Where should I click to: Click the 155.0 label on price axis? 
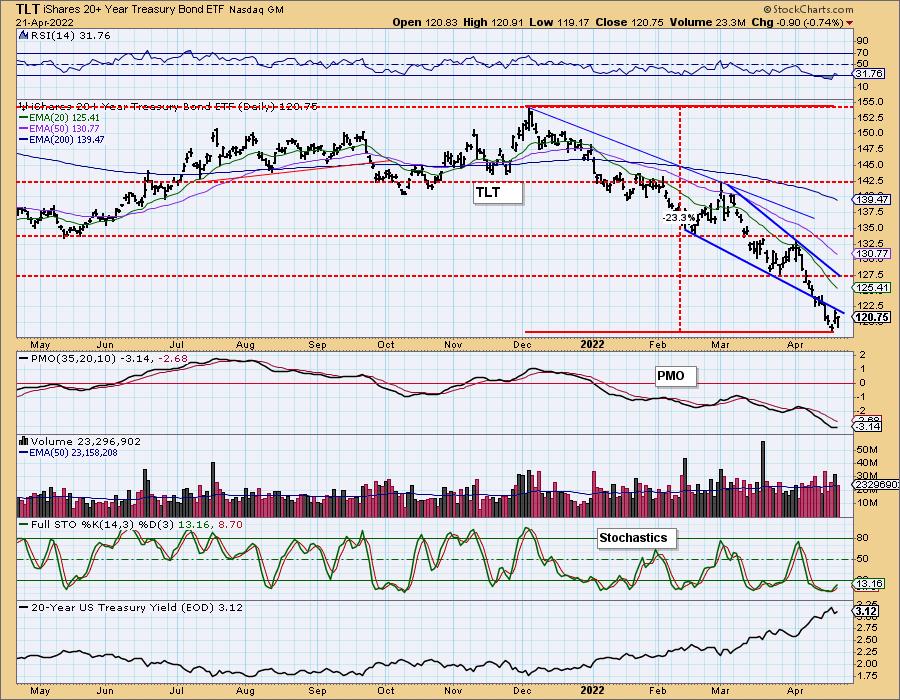click(870, 102)
